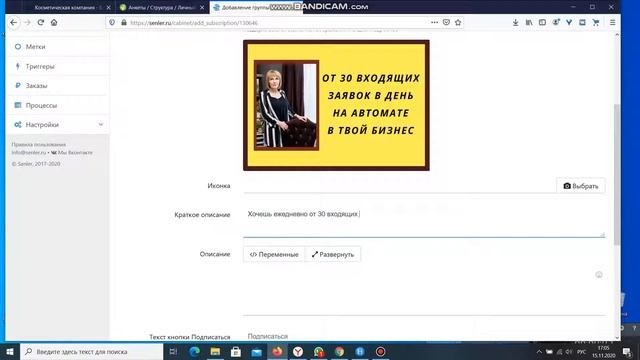Open Microsoft Edge from taskbar
The width and height of the screenshot is (640, 360).
tap(195, 351)
